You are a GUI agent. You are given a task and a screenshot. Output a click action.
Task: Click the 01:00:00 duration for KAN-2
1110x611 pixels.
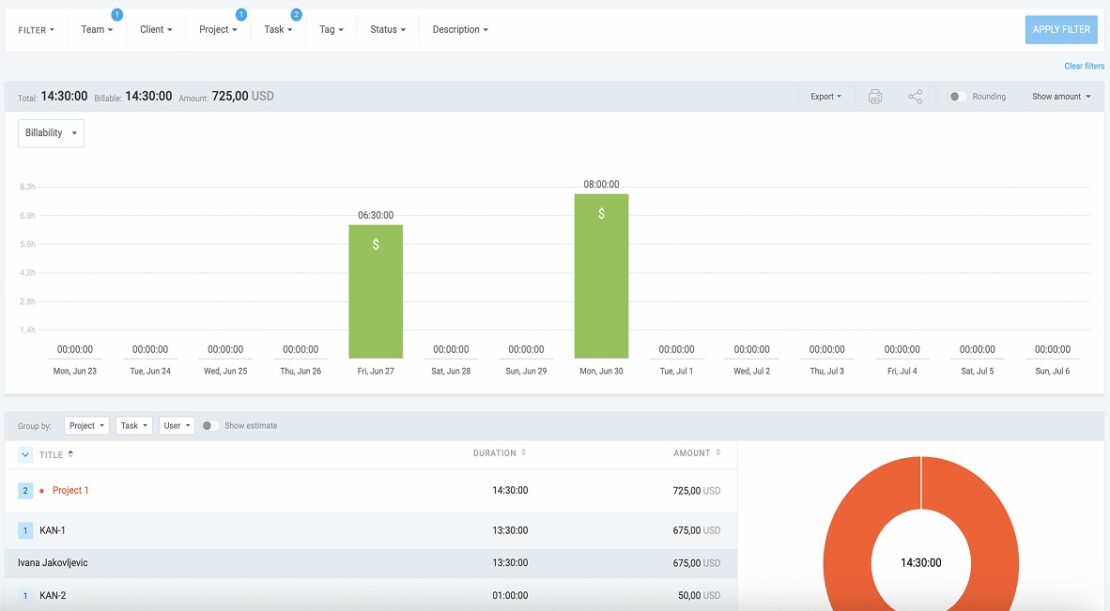point(510,595)
